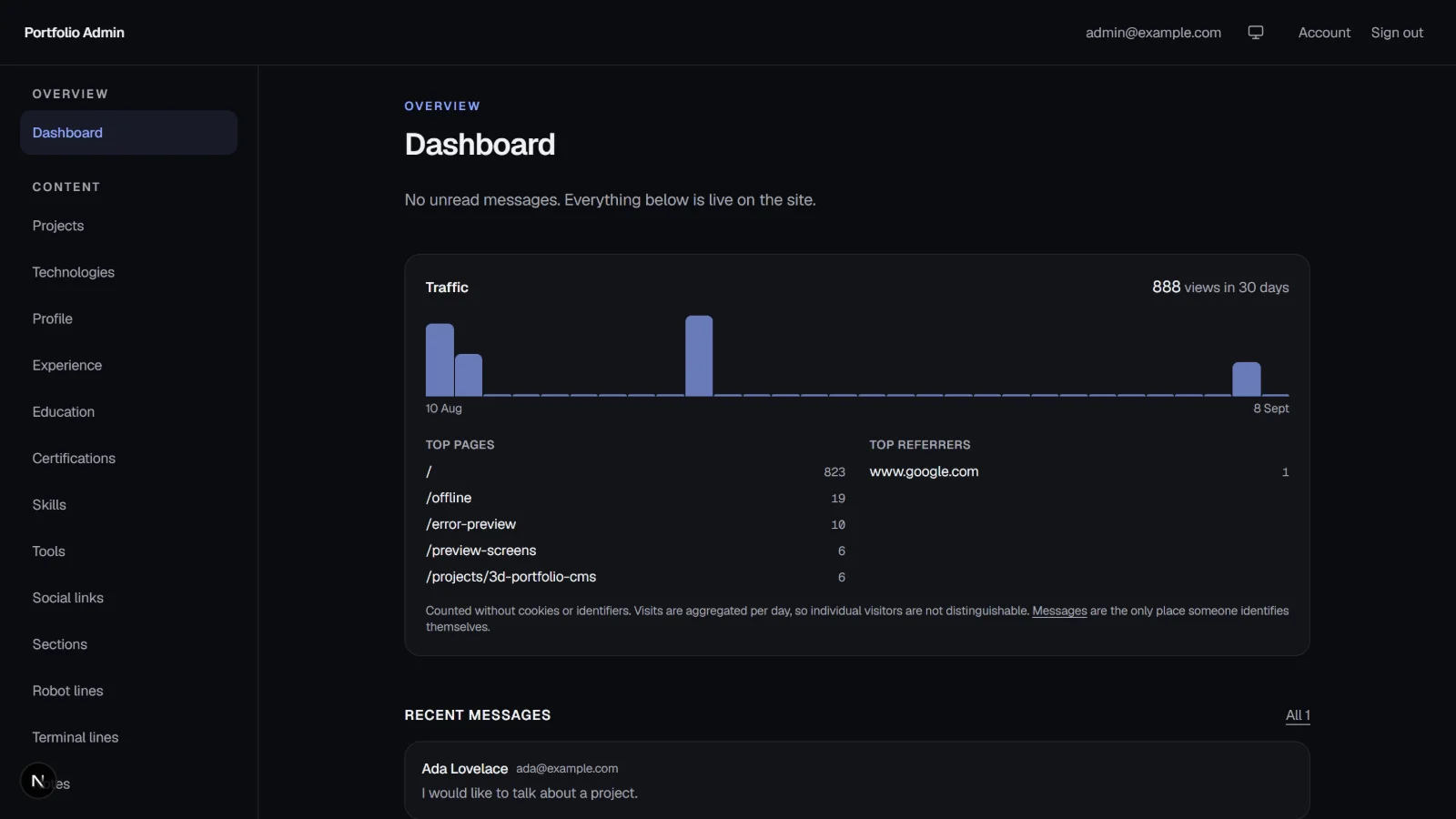1456x819 pixels.
Task: Click the /offline top page row
Action: [635, 498]
